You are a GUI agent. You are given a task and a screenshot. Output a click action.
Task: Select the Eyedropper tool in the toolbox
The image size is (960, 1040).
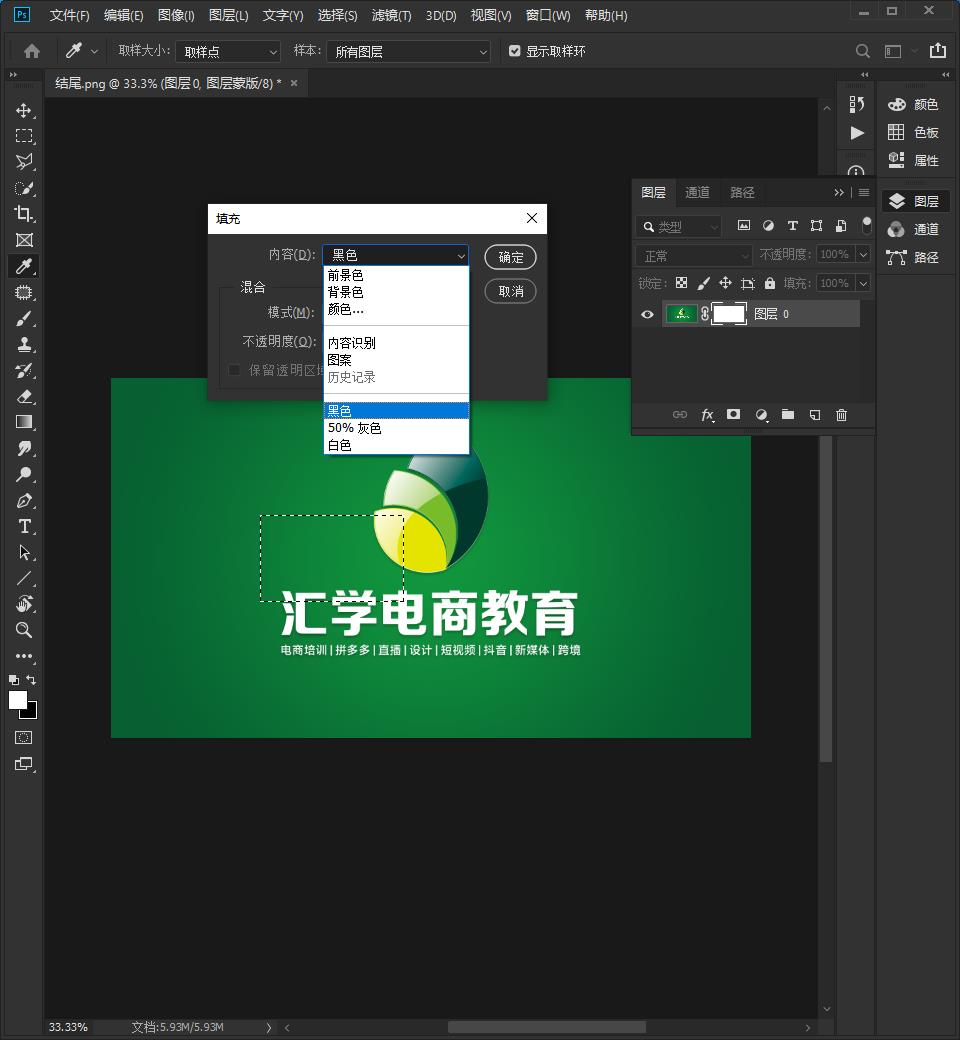(x=24, y=267)
